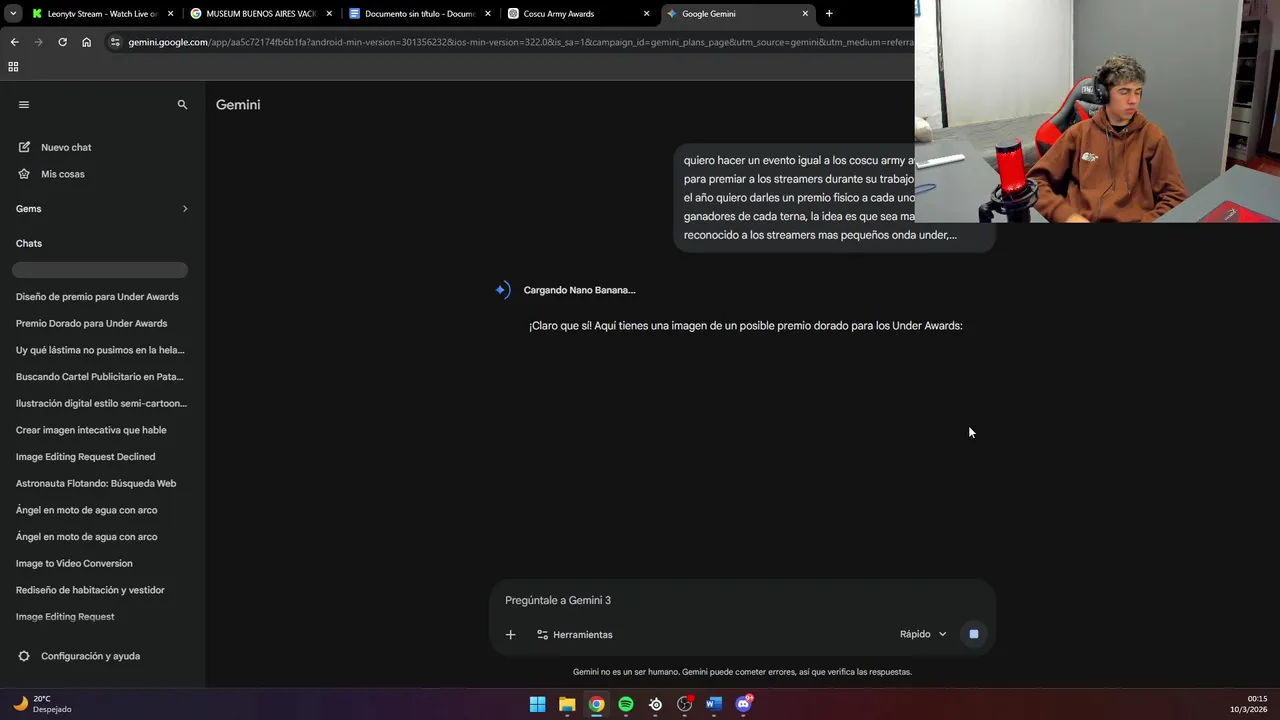Open Mis cosas in the sidebar
The width and height of the screenshot is (1280, 720).
click(62, 174)
